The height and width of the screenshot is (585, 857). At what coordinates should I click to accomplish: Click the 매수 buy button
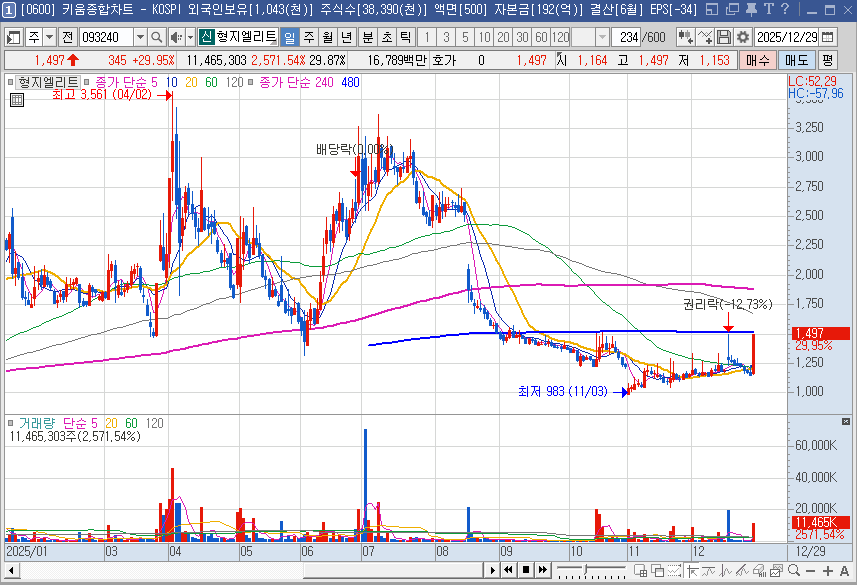758,60
